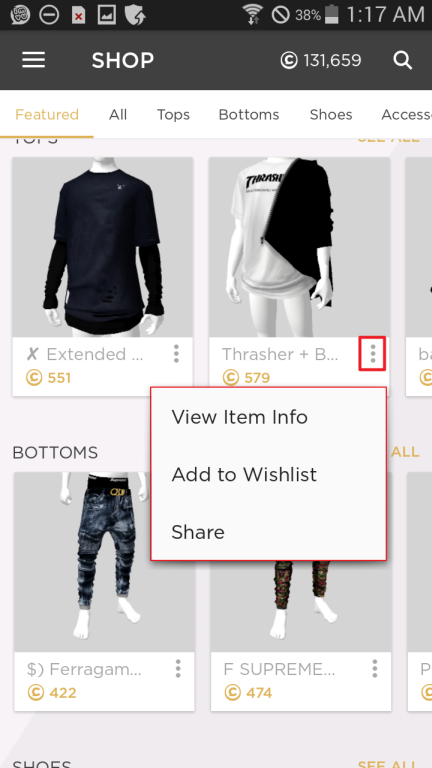
Task: Open the hamburger navigation menu
Action: pyautogui.click(x=33, y=60)
